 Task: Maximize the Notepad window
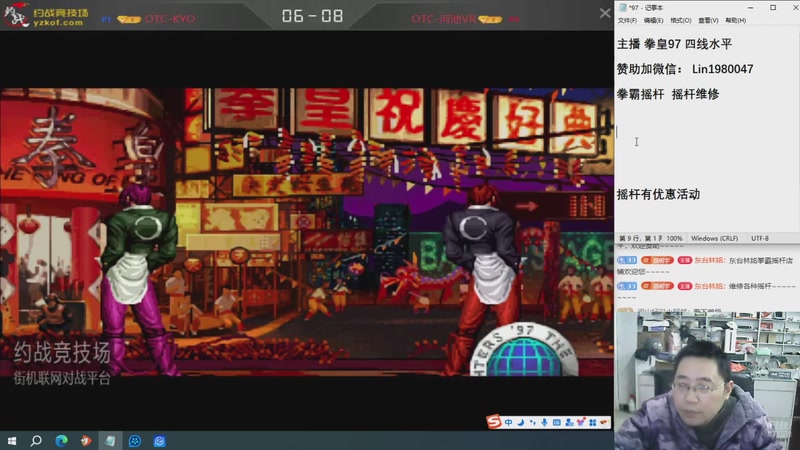773,8
